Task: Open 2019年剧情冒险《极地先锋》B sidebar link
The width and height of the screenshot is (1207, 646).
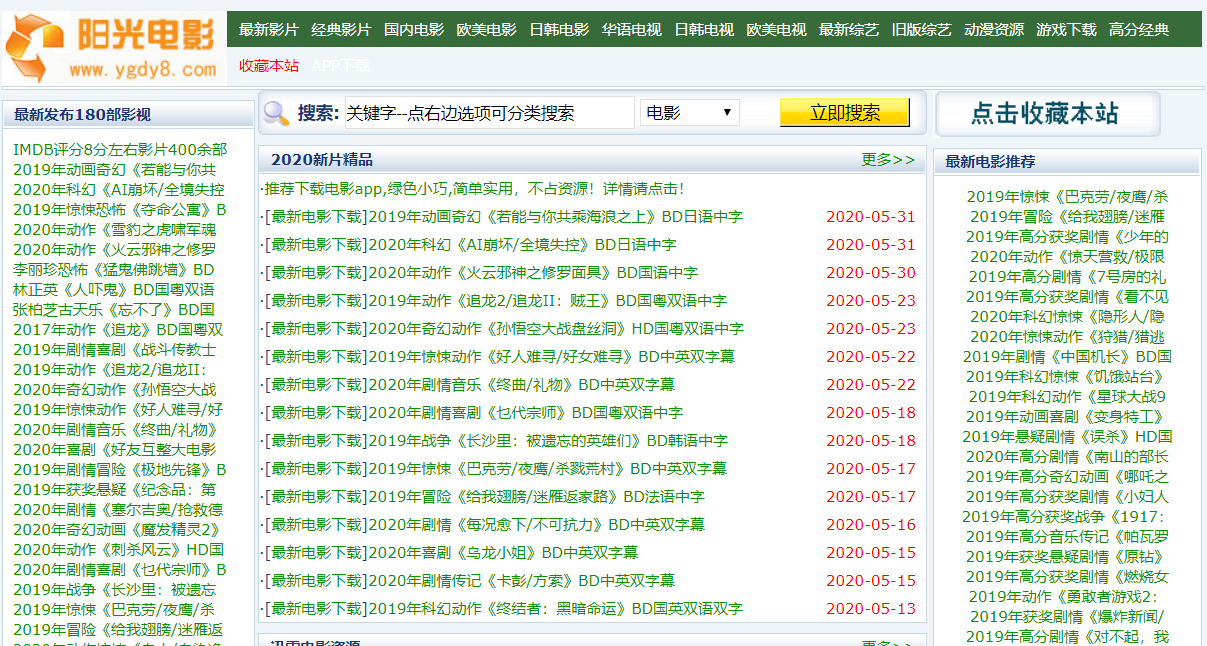Action: 120,469
